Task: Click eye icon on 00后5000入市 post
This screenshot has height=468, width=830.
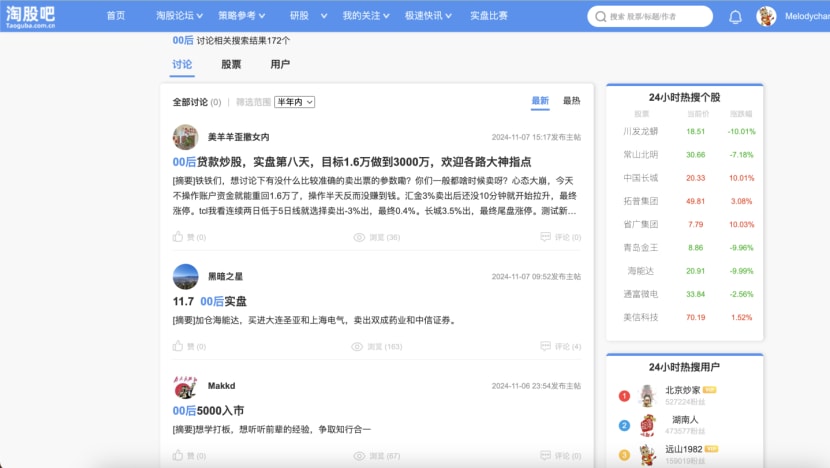Action: click(x=359, y=456)
